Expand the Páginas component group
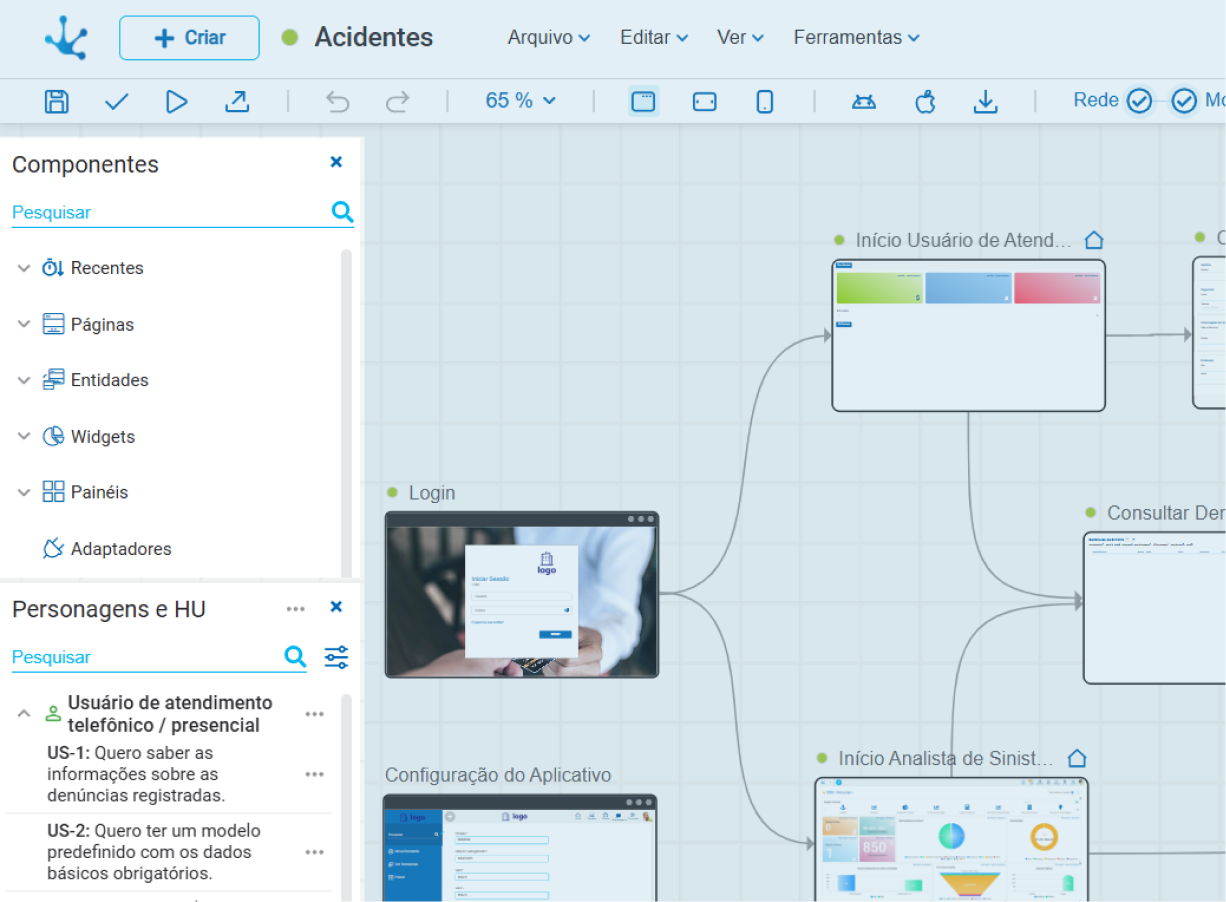Screen dimensions: 1226x902 [24, 324]
